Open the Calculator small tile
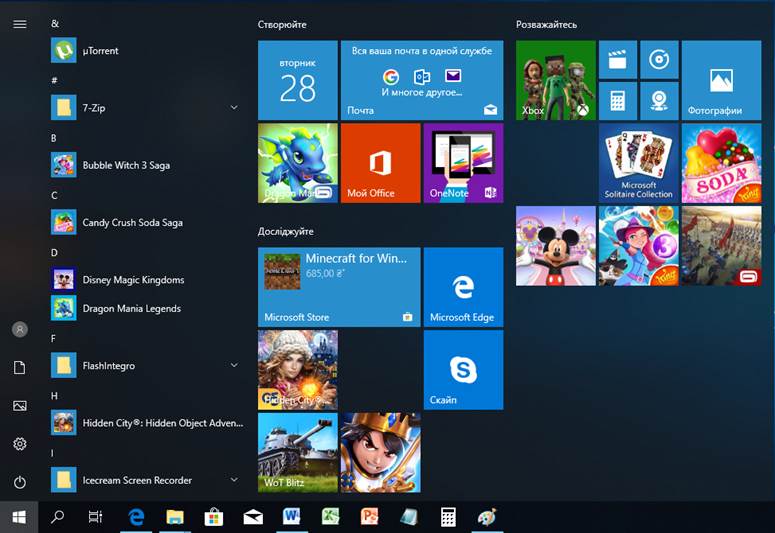The height and width of the screenshot is (533, 775). tap(618, 101)
